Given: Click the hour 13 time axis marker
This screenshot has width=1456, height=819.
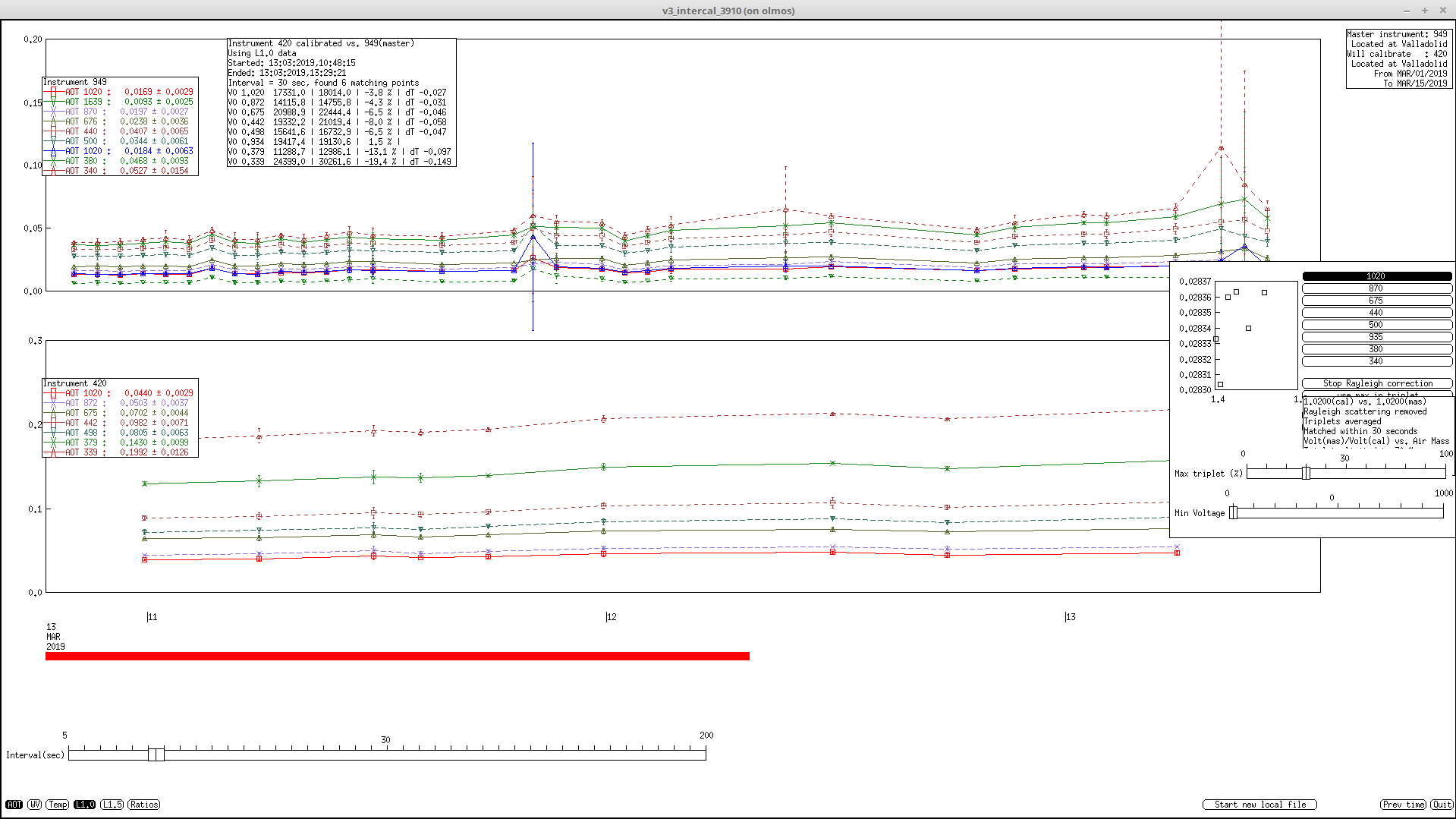Looking at the screenshot, I should point(1070,617).
